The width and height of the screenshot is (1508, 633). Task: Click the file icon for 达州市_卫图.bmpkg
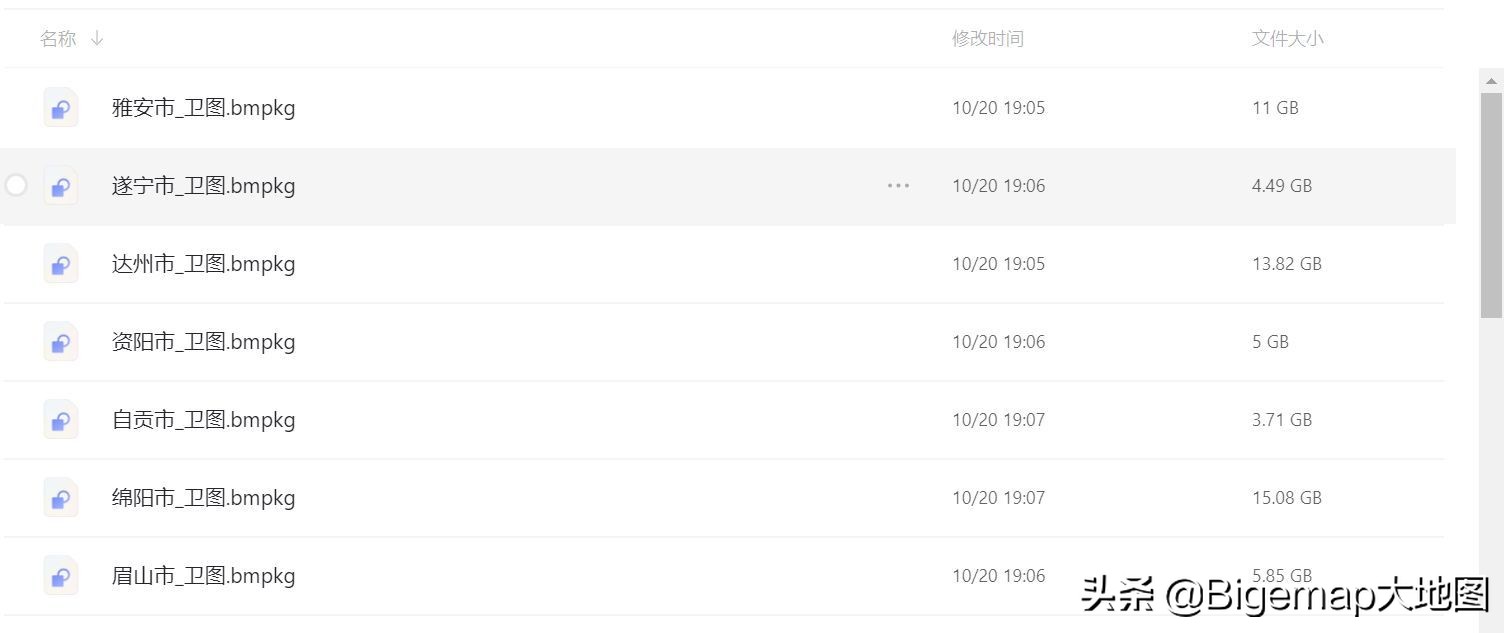point(61,264)
